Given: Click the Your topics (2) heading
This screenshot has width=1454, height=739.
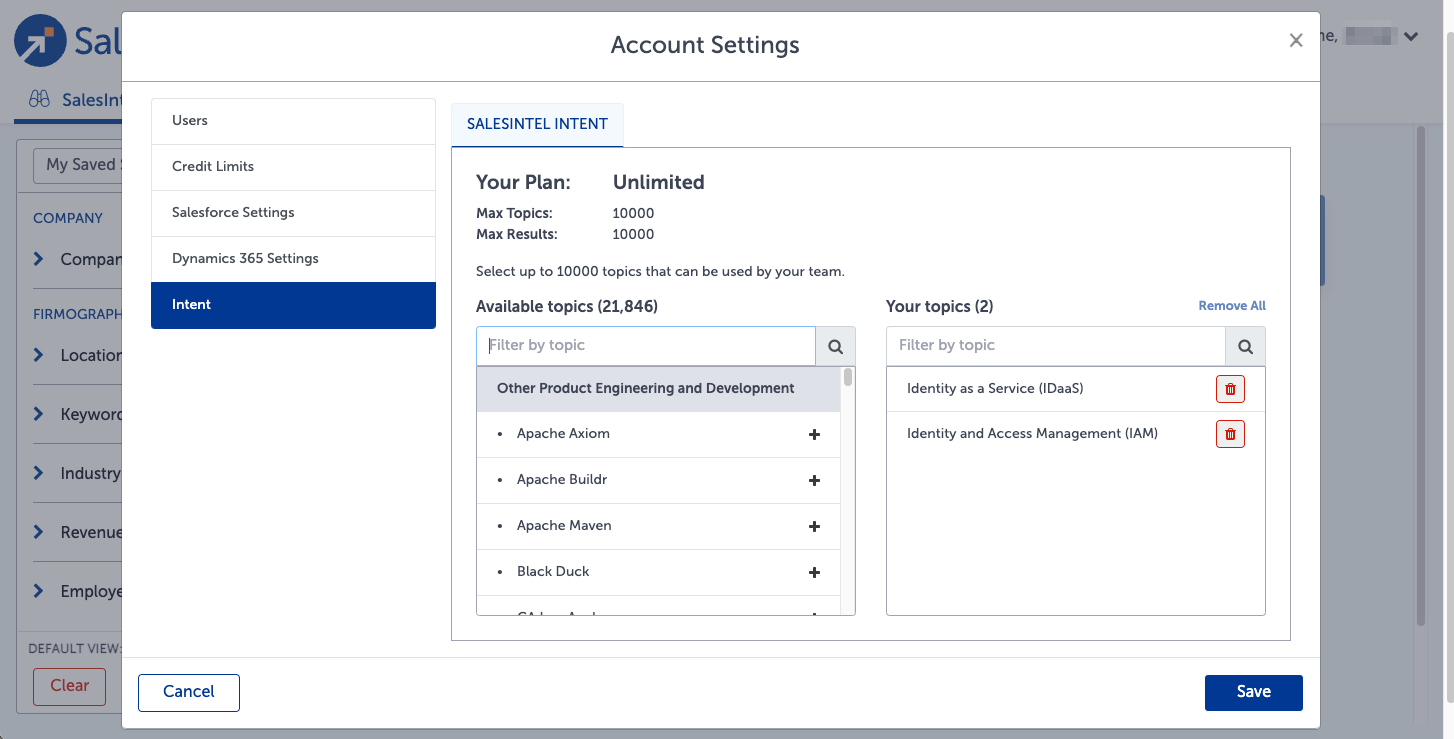Looking at the screenshot, I should 940,307.
